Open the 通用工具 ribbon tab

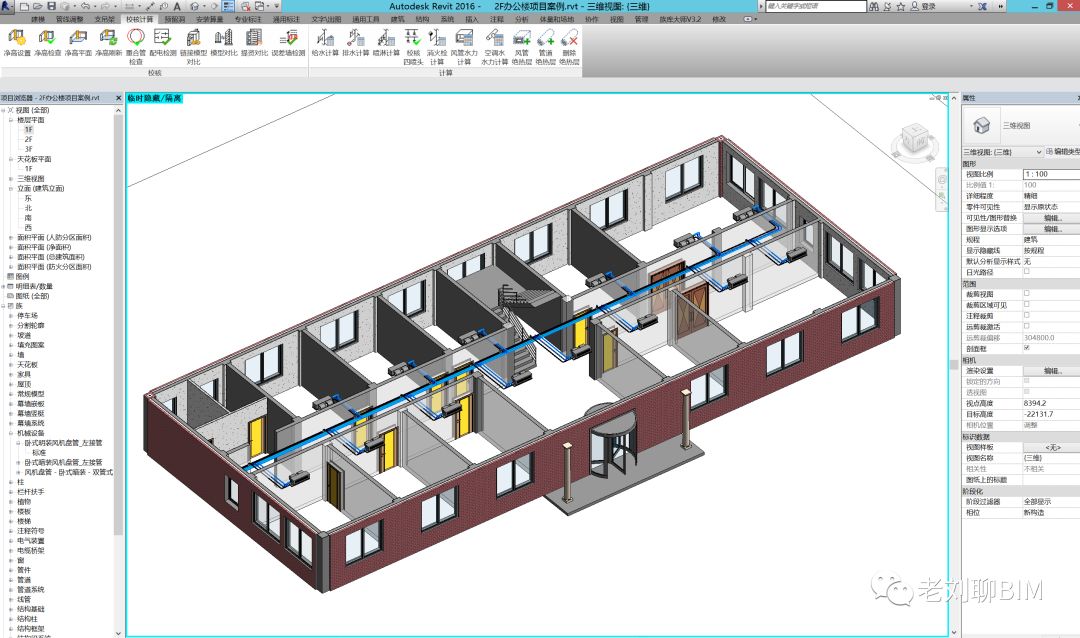click(x=365, y=19)
